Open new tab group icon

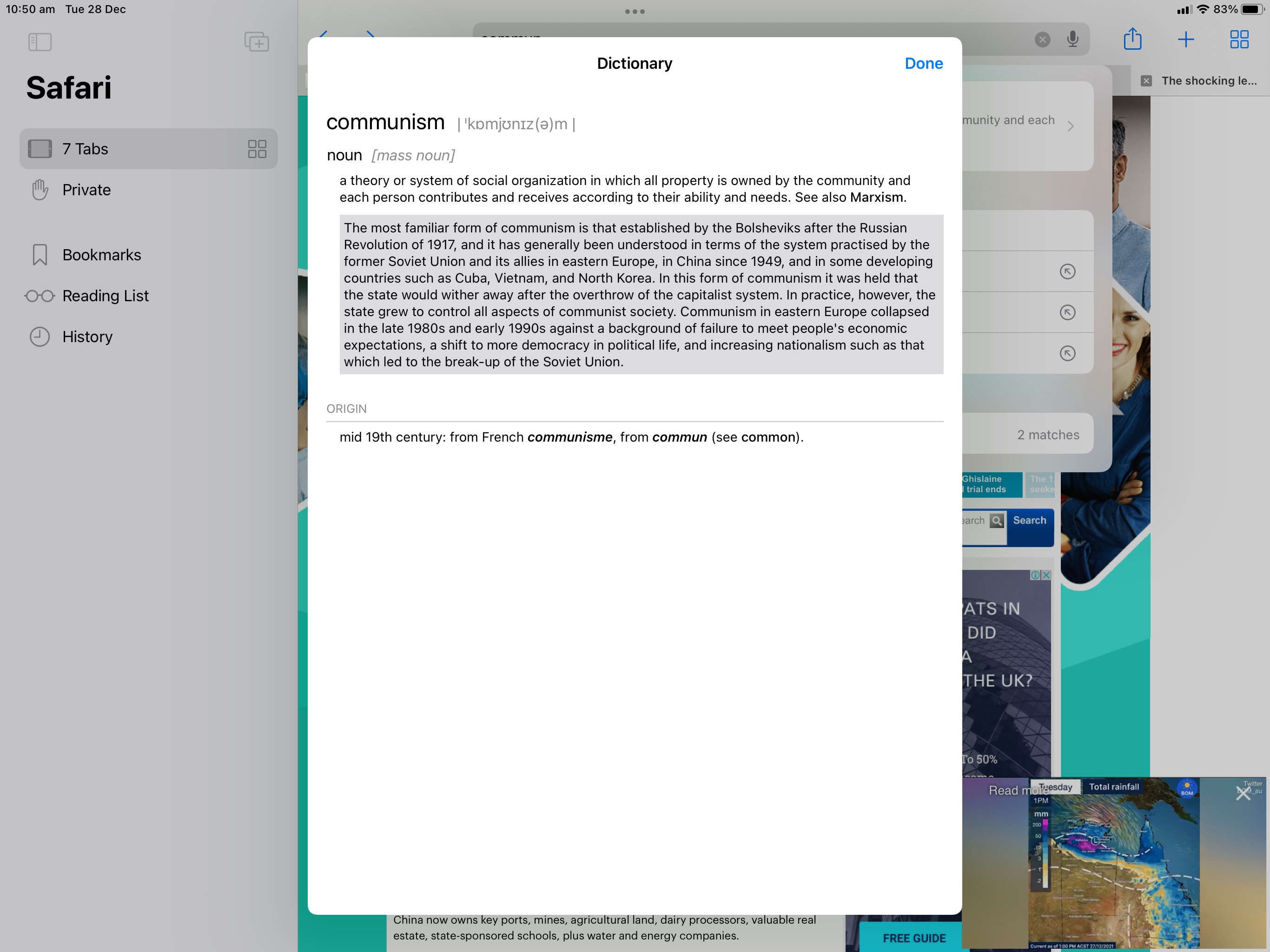pos(256,42)
